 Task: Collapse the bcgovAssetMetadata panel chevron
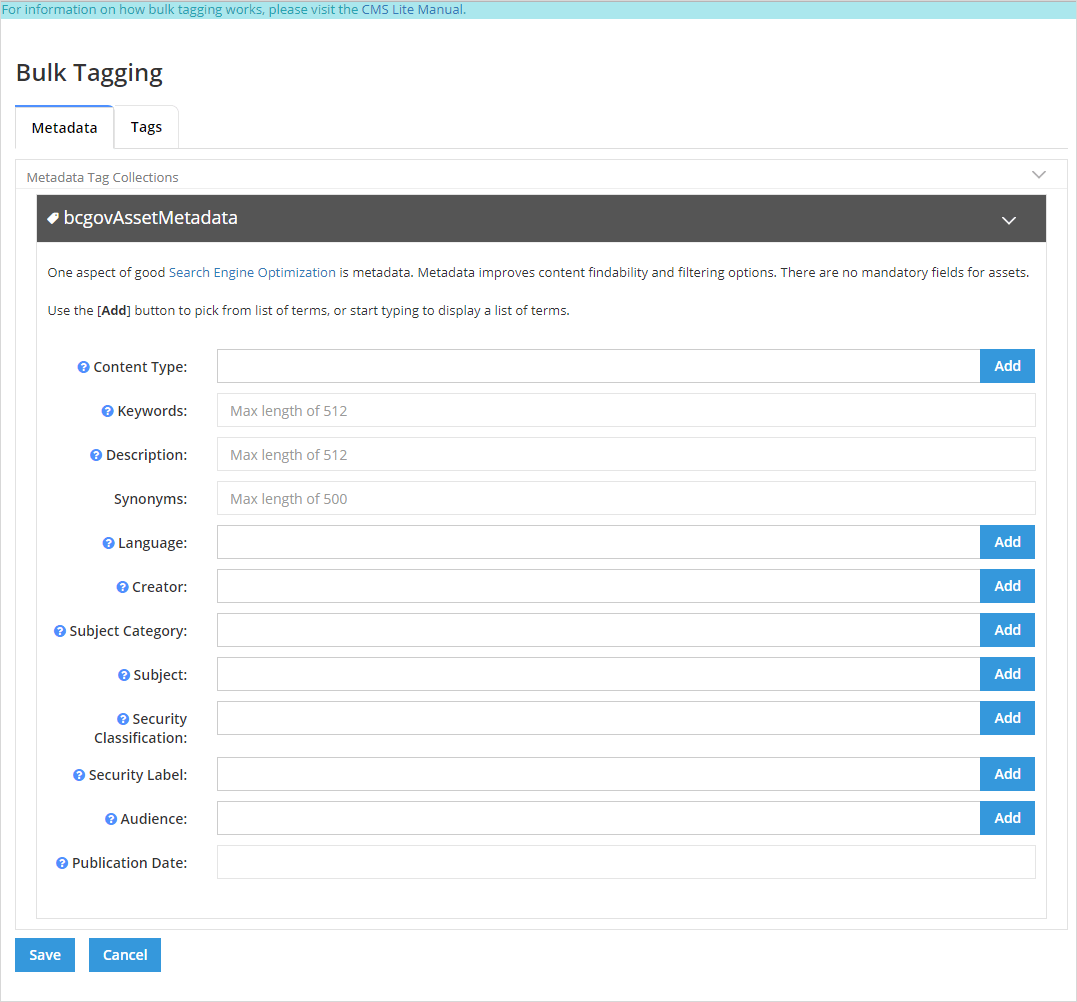[1009, 220]
